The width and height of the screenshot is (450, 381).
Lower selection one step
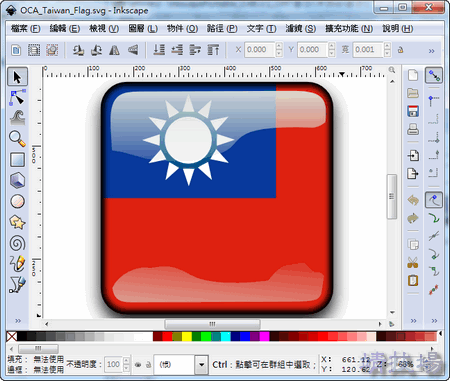[177, 50]
